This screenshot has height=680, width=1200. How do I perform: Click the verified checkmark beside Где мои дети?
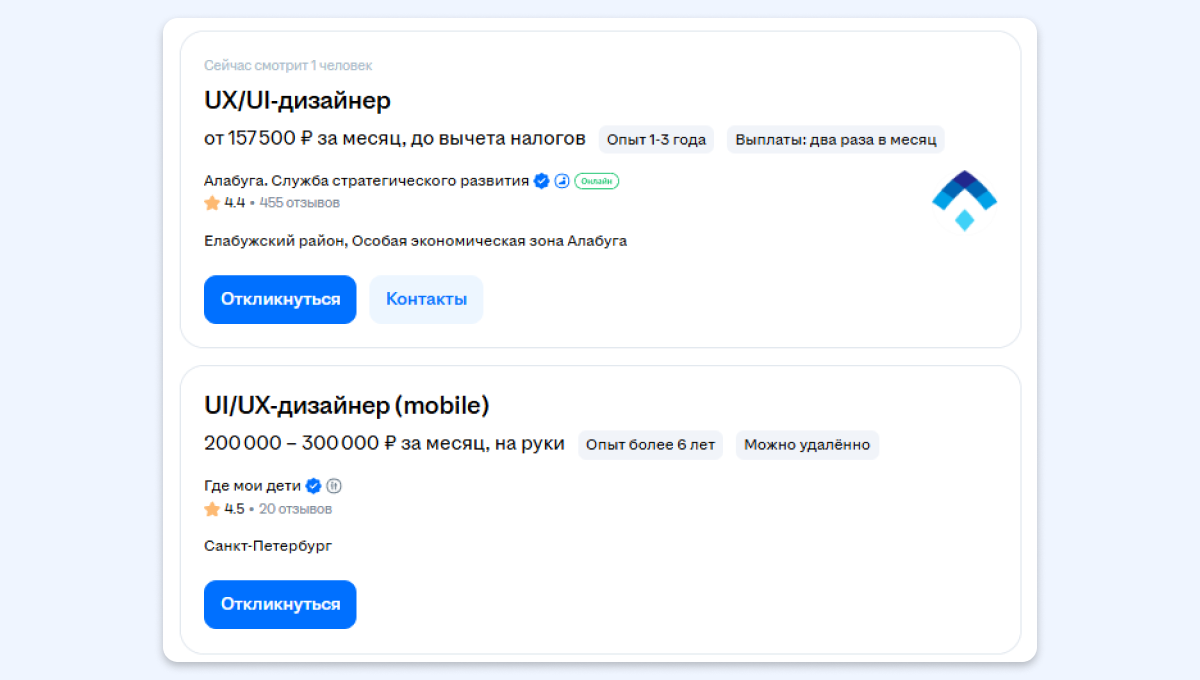click(x=313, y=486)
